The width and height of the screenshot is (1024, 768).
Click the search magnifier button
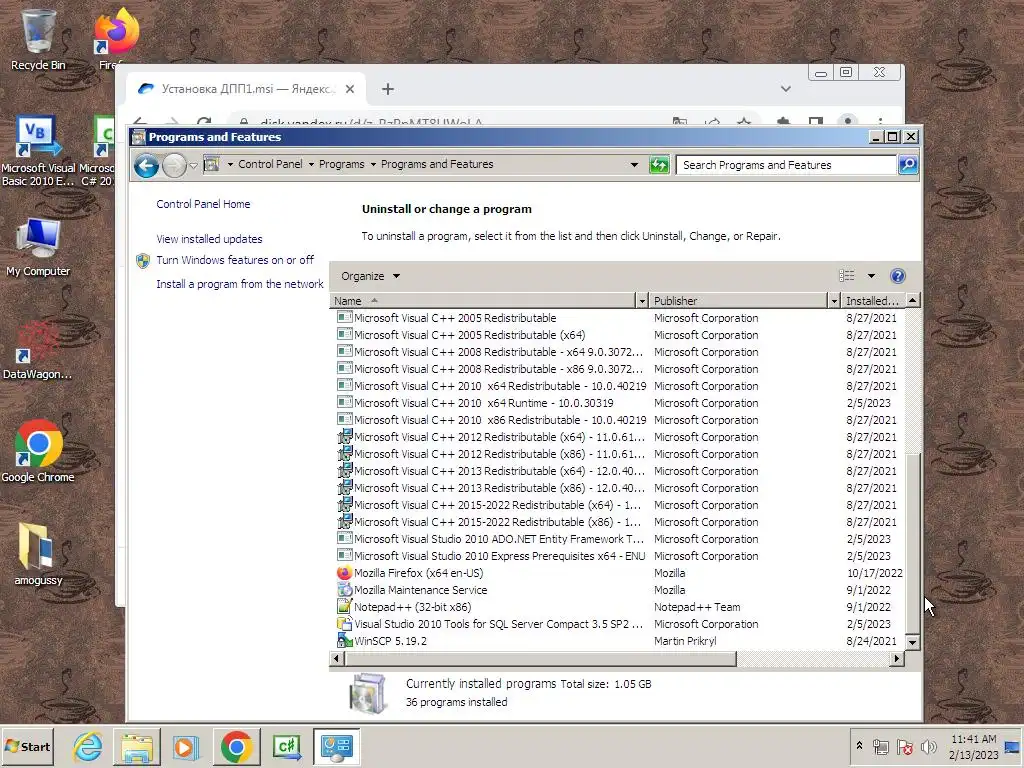(908, 165)
